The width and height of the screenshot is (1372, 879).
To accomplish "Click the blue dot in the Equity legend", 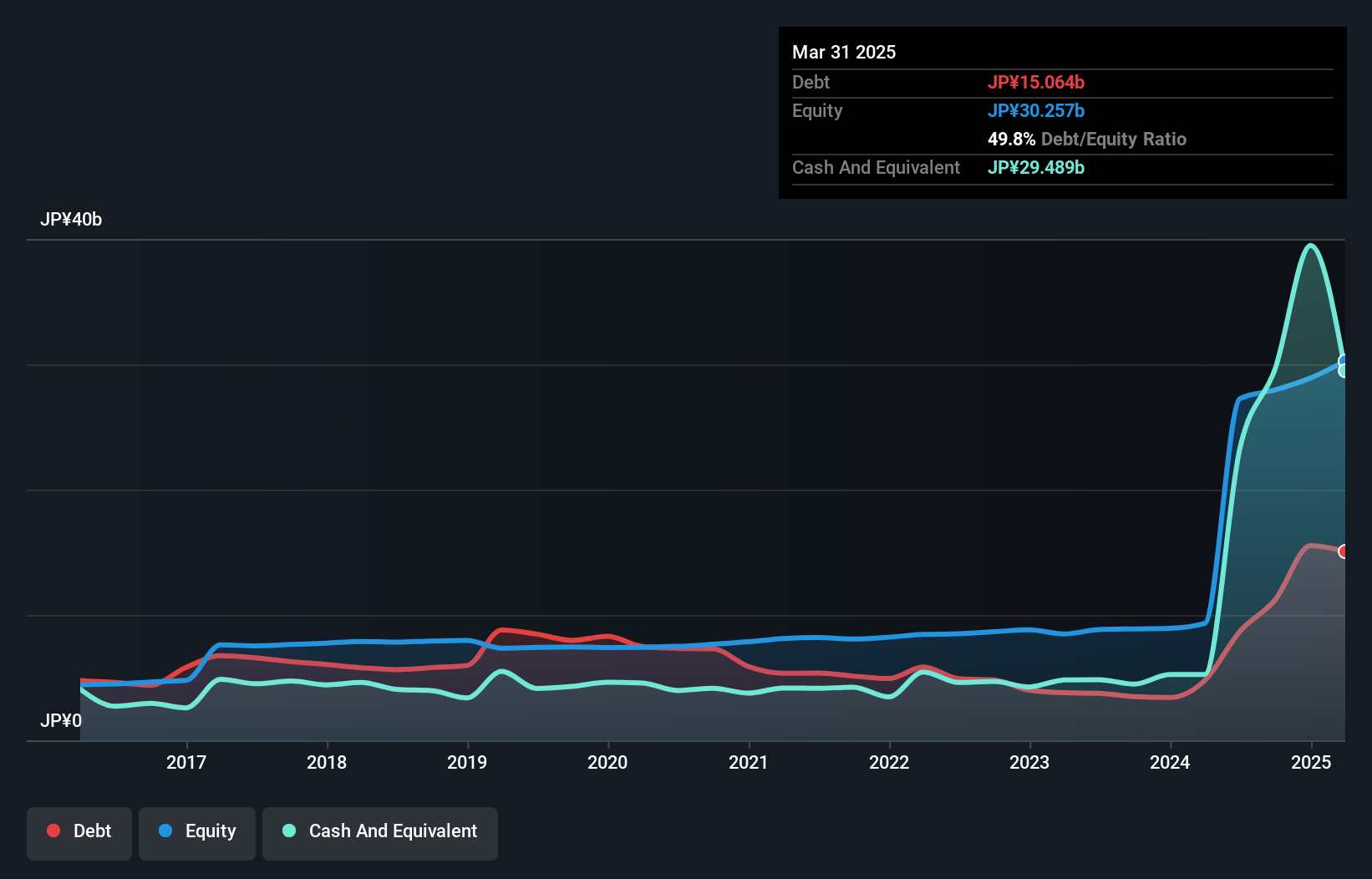I will 165,831.
